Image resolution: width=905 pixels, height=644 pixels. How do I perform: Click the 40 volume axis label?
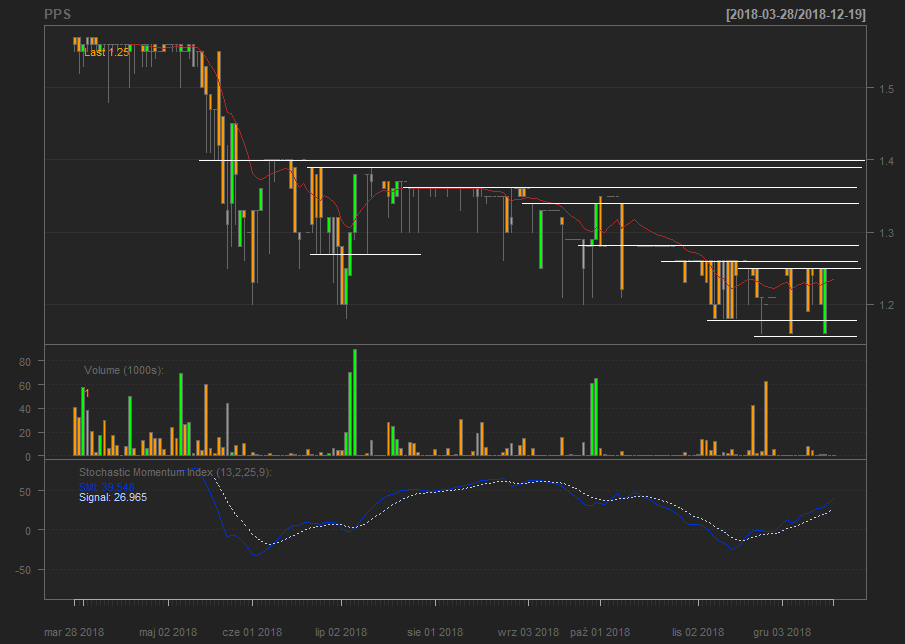(x=25, y=409)
